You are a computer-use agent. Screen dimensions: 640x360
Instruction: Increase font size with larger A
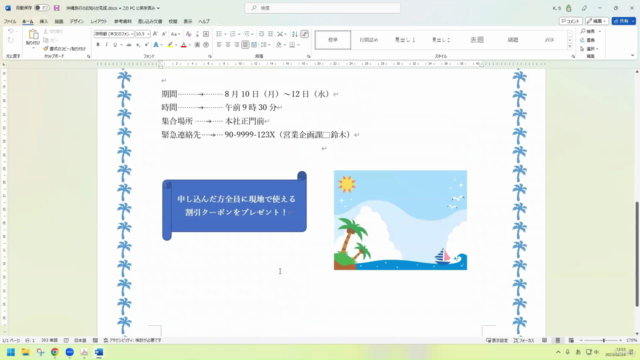click(x=155, y=34)
